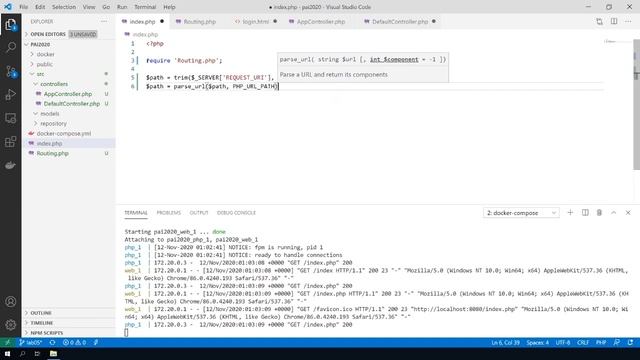Switch to the Debug Console tab
This screenshot has height=360, width=640.
pyautogui.click(x=236, y=213)
